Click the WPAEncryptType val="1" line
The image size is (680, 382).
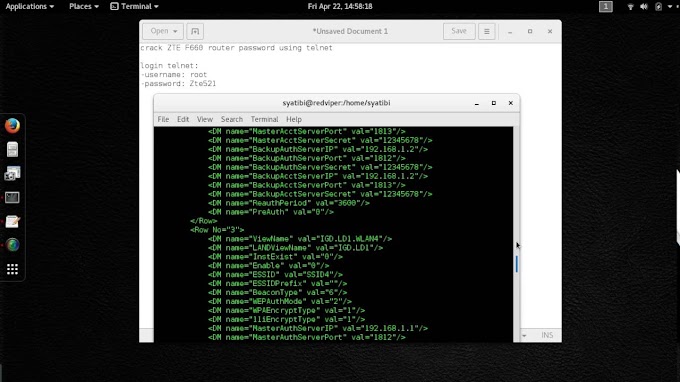(286, 310)
